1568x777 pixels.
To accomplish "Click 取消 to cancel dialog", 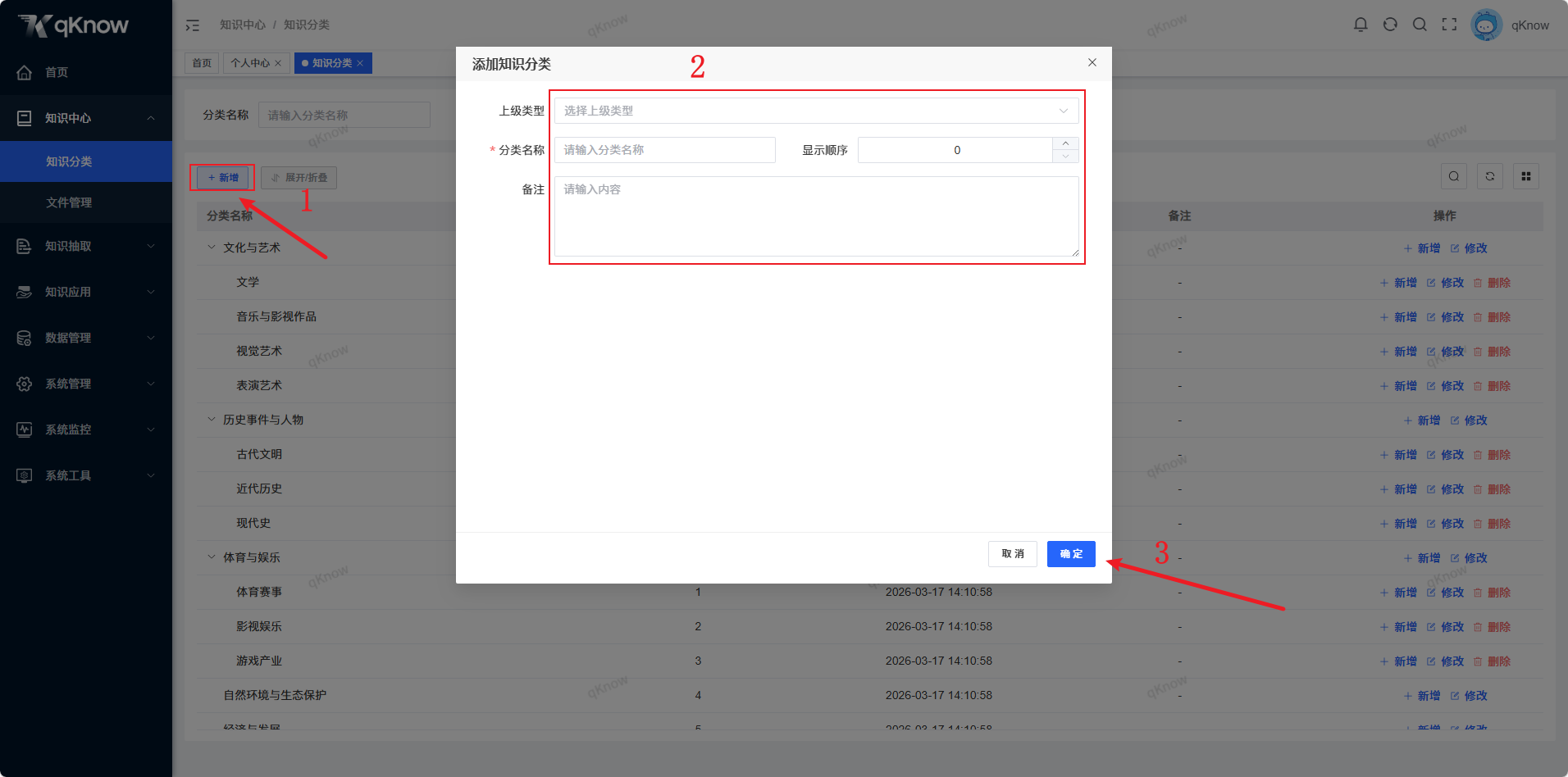I will click(1013, 554).
